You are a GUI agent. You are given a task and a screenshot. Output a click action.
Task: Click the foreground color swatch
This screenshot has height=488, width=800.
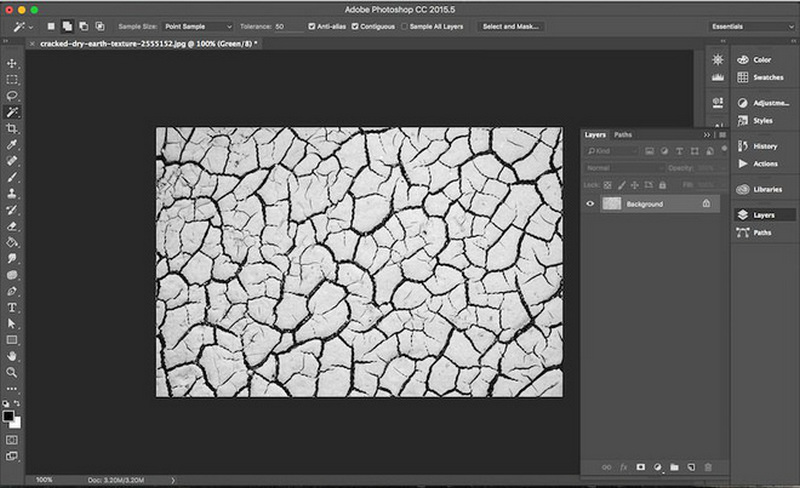click(9, 414)
